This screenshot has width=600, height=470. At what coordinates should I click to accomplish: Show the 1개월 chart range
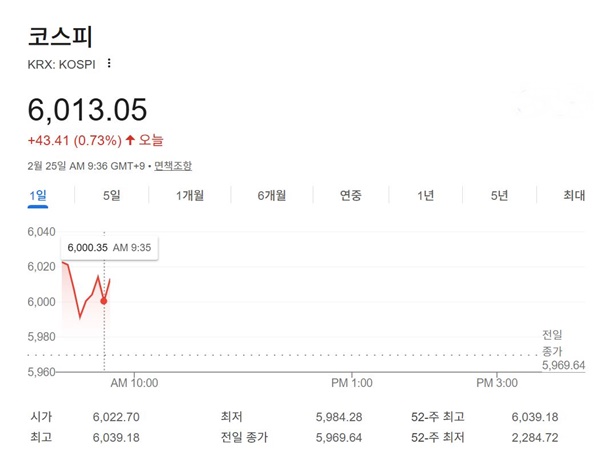[x=189, y=196]
